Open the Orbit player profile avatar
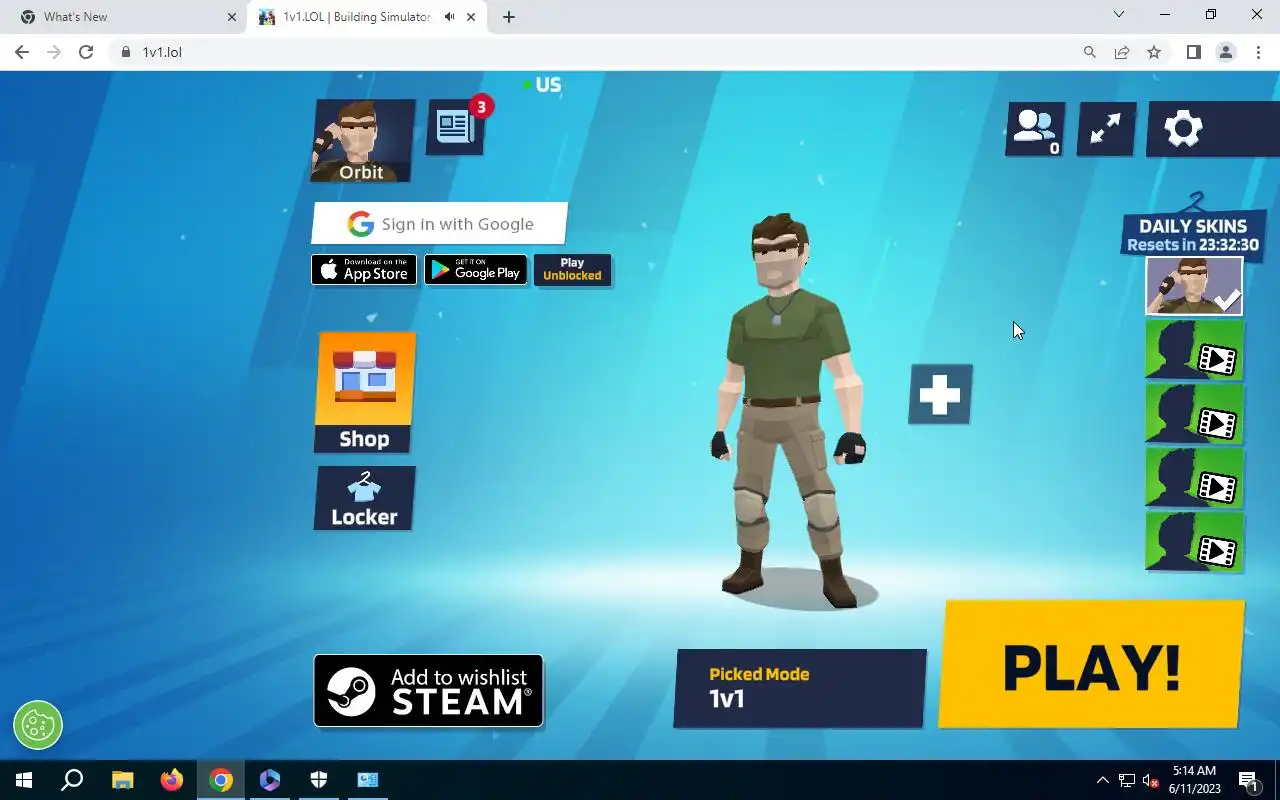This screenshot has width=1280, height=800. point(363,141)
